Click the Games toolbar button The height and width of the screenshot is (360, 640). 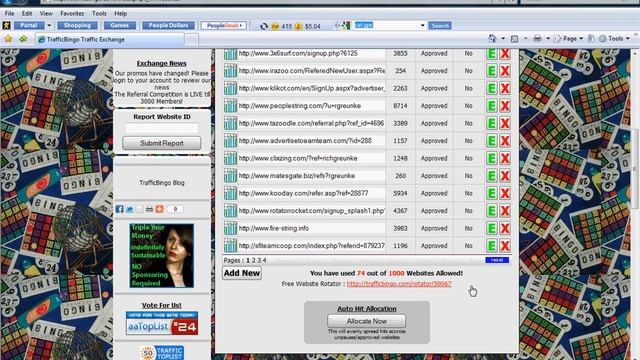pyautogui.click(x=120, y=26)
